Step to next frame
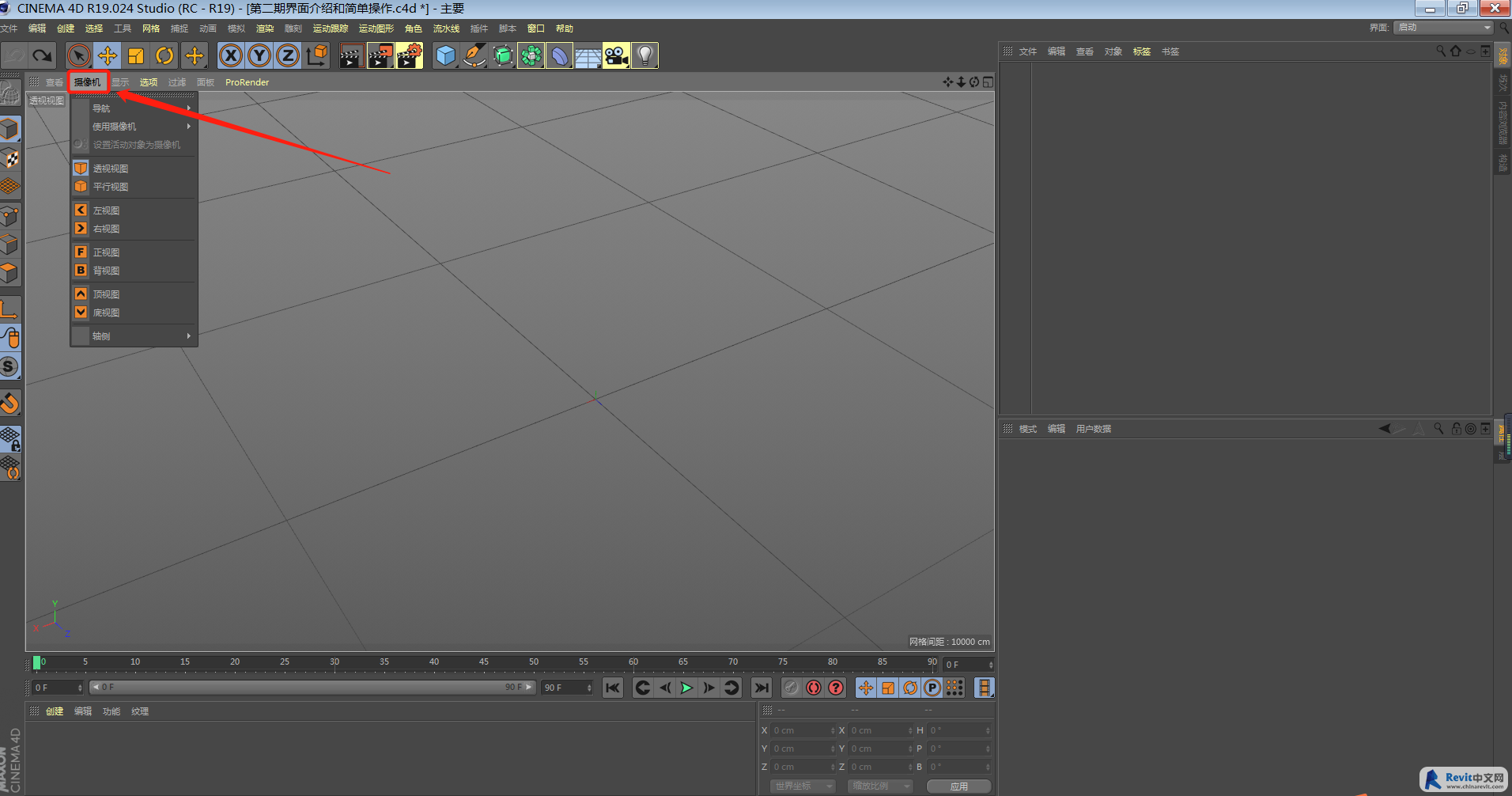Viewport: 1512px width, 796px height. click(709, 688)
